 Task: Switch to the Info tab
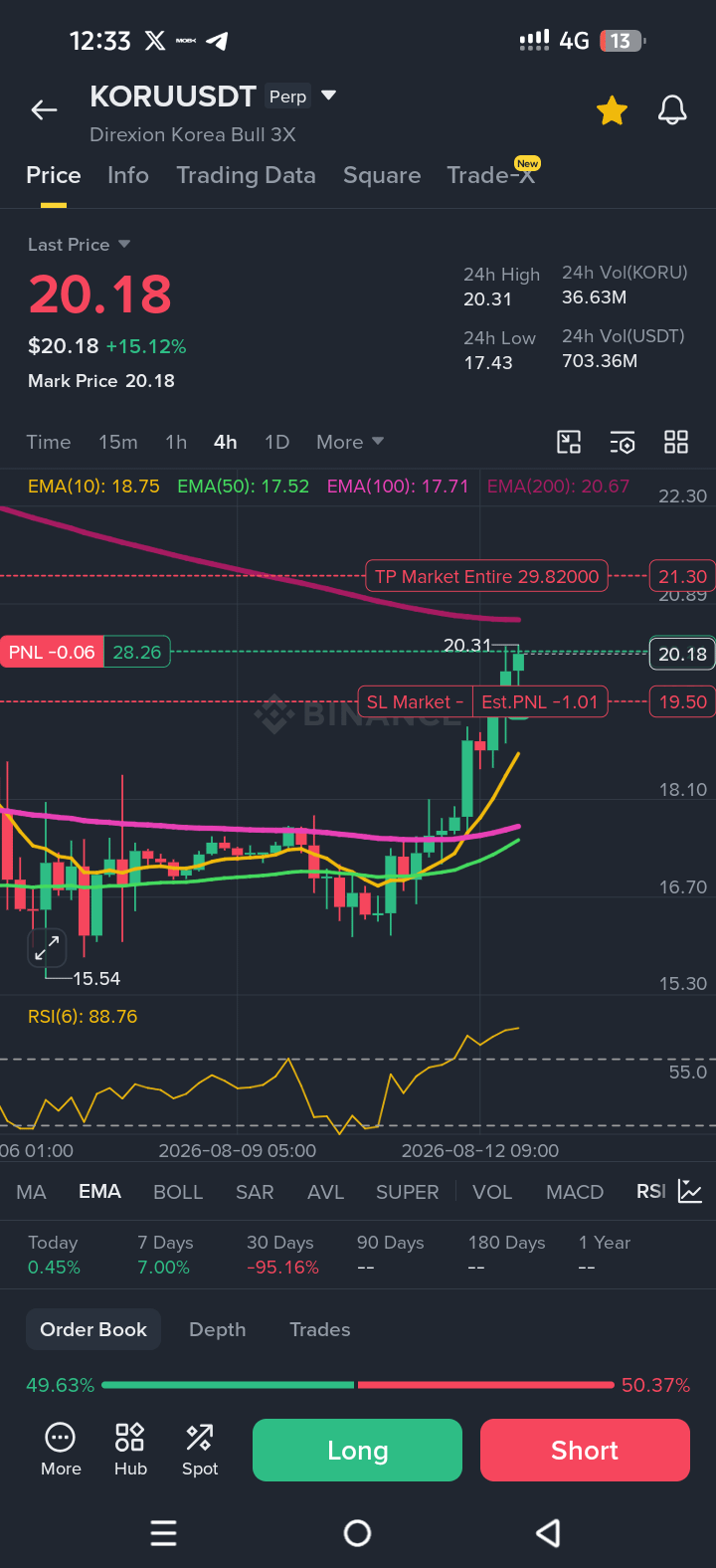click(128, 175)
